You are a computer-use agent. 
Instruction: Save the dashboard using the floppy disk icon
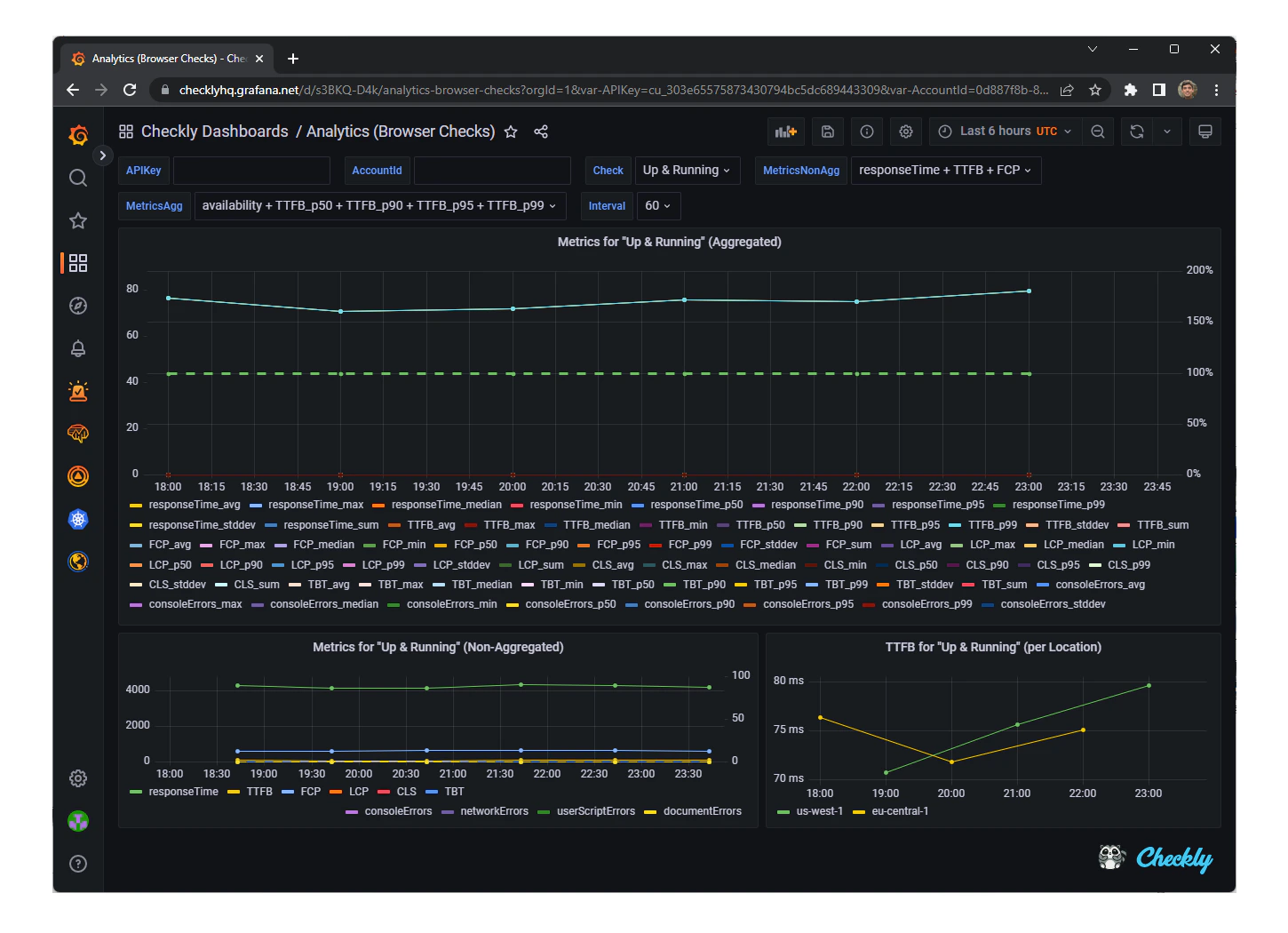[x=827, y=131]
